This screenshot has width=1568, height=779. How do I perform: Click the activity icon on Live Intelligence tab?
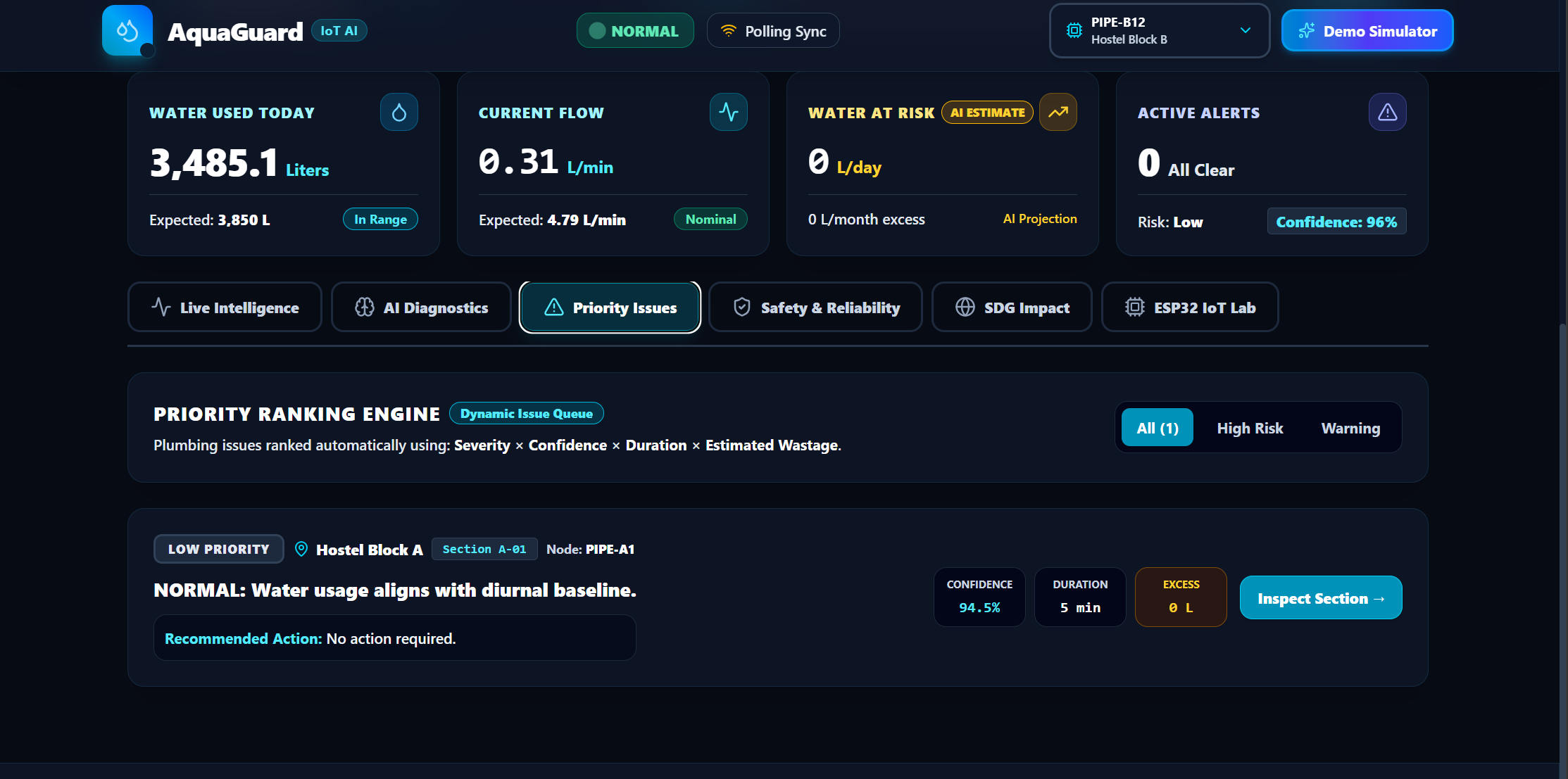[x=161, y=308]
